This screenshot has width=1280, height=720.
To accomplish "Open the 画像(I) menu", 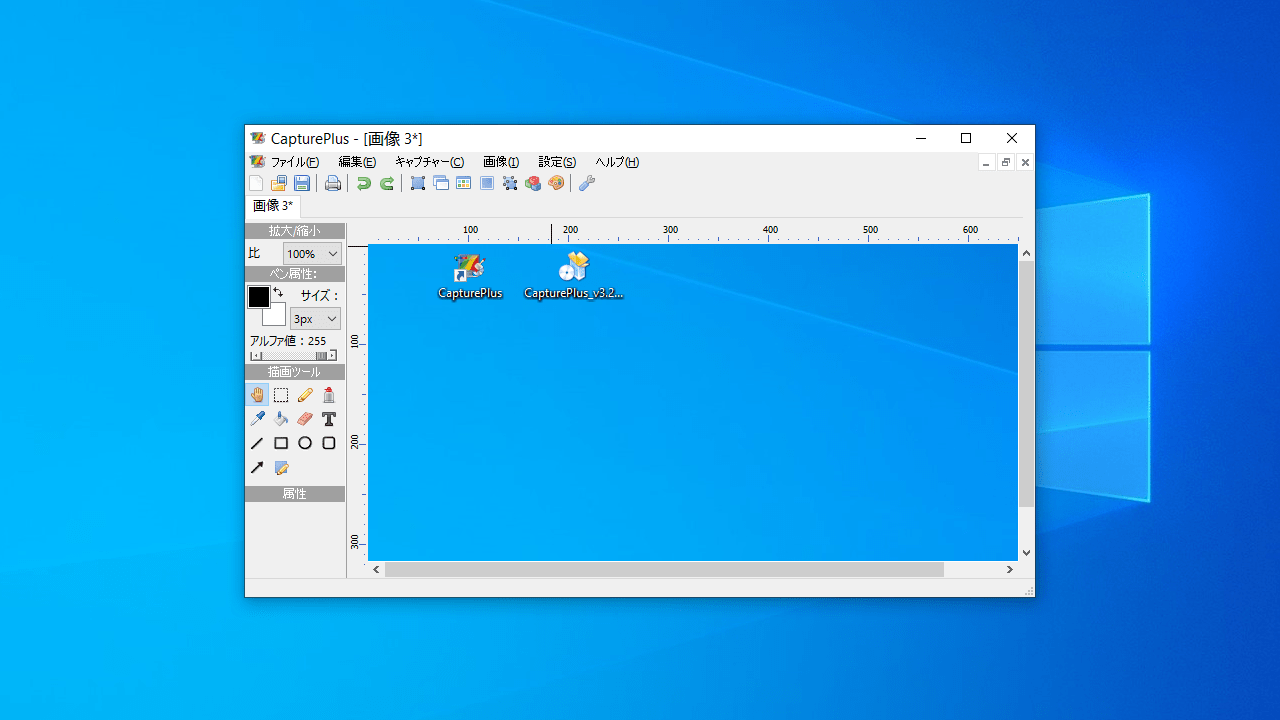I will tap(501, 162).
